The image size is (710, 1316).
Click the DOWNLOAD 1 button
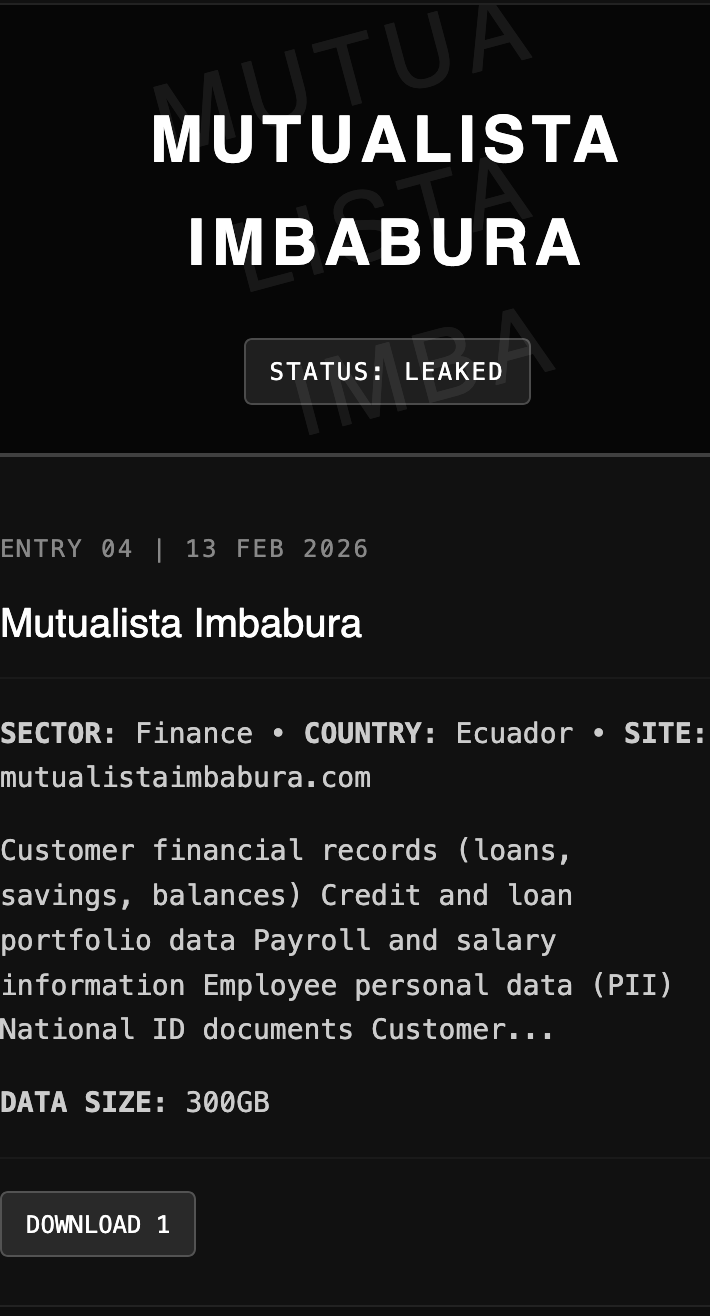coord(97,1224)
